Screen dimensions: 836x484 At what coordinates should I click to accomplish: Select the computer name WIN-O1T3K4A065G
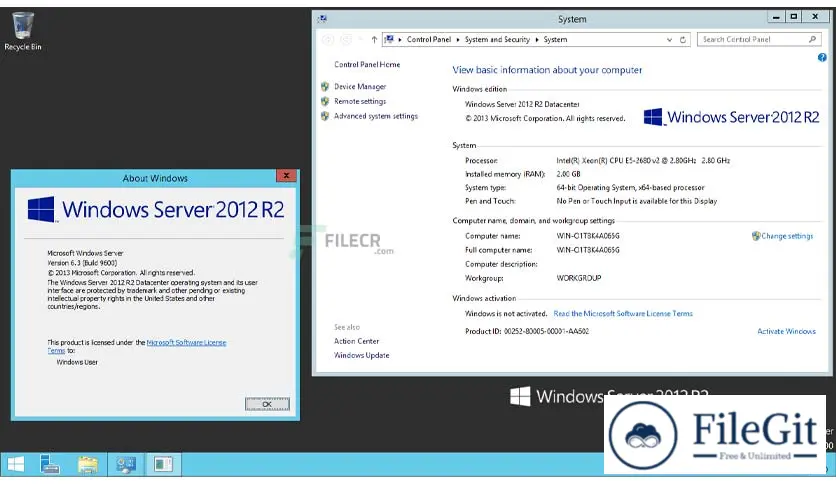click(x=588, y=236)
